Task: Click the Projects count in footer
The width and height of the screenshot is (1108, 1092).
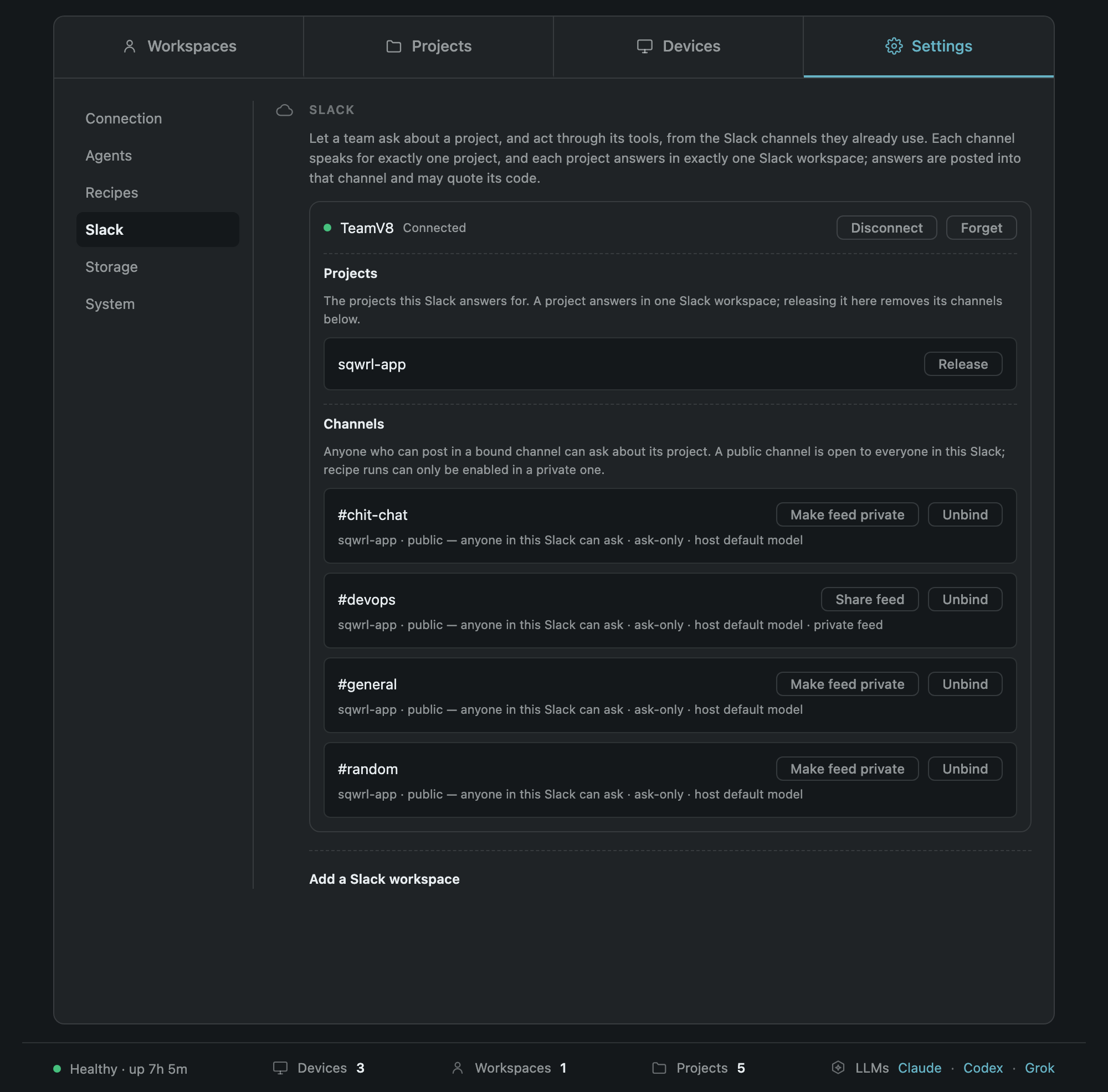Action: [741, 1068]
